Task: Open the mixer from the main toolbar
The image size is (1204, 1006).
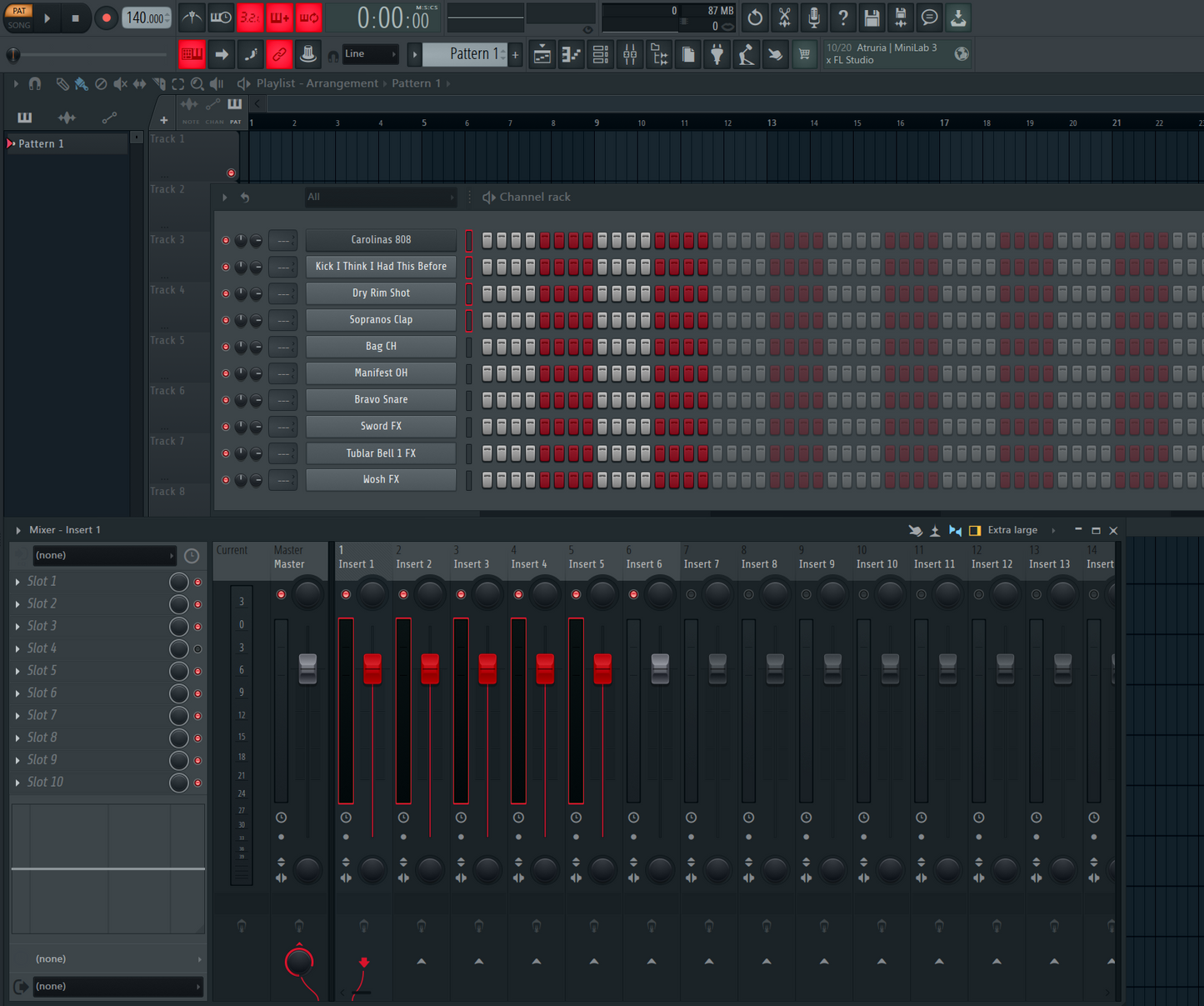Action: coord(630,54)
